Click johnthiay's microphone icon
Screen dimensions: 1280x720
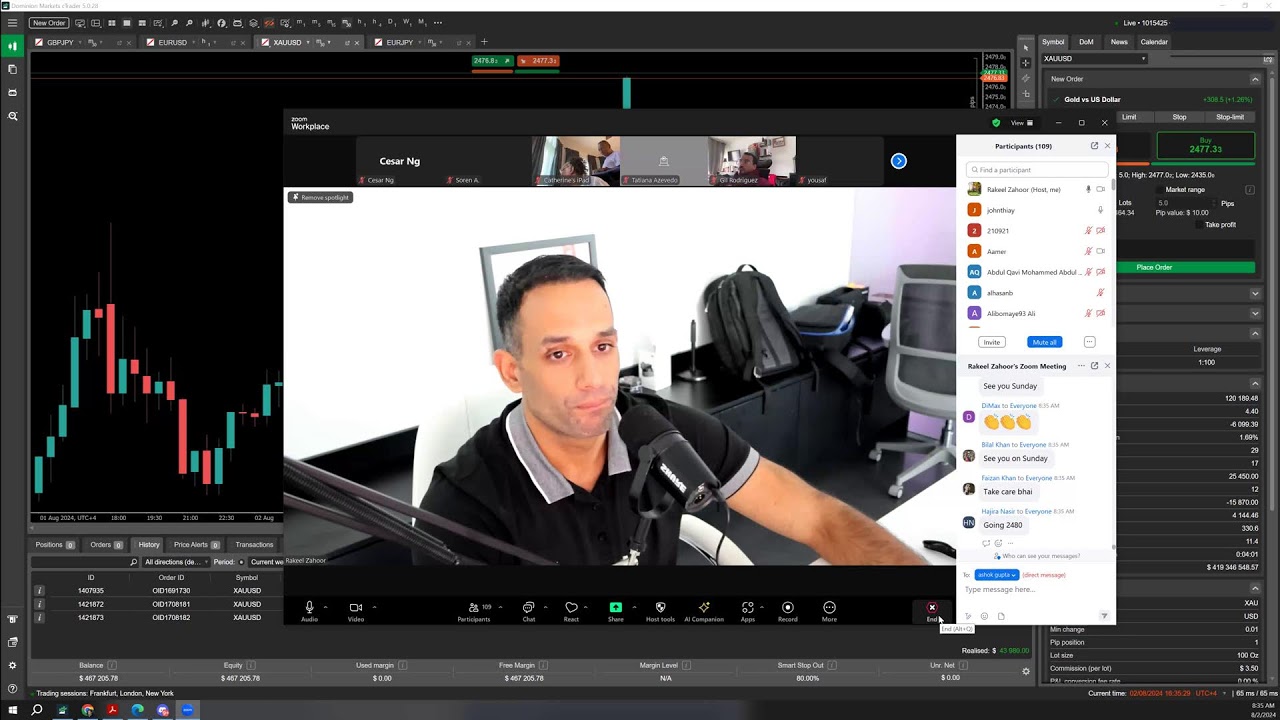[1100, 210]
